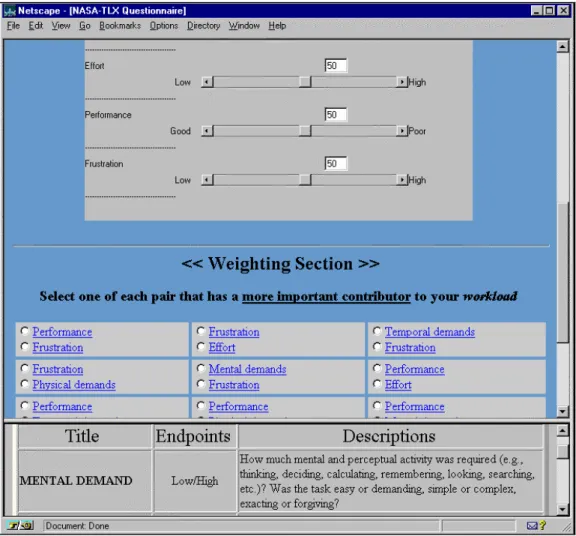Image resolution: width=576 pixels, height=536 pixels.
Task: Click the main page vertical scrollbar thumb
Action: click(x=562, y=272)
